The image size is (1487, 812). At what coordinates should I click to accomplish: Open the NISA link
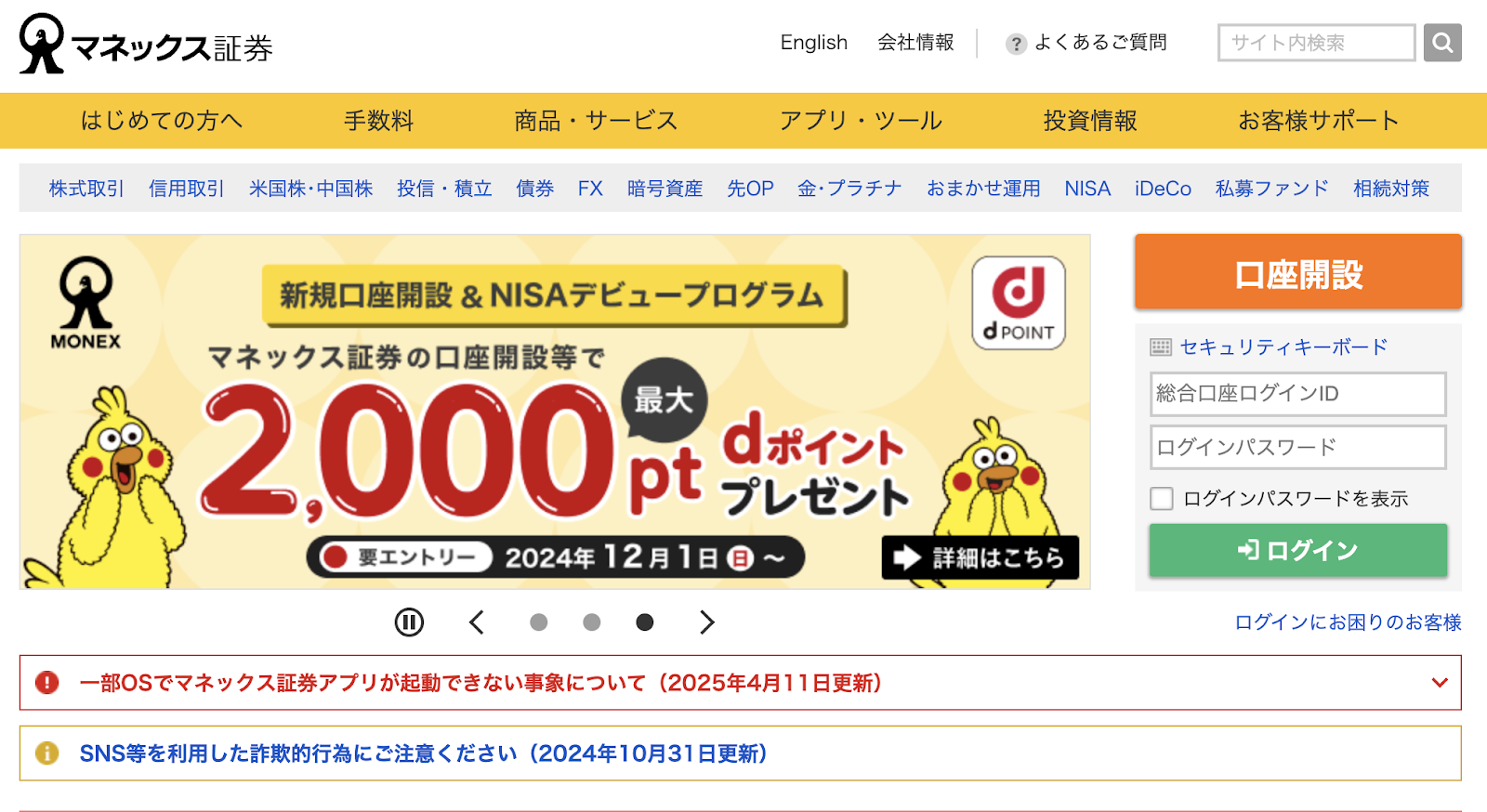[1087, 189]
